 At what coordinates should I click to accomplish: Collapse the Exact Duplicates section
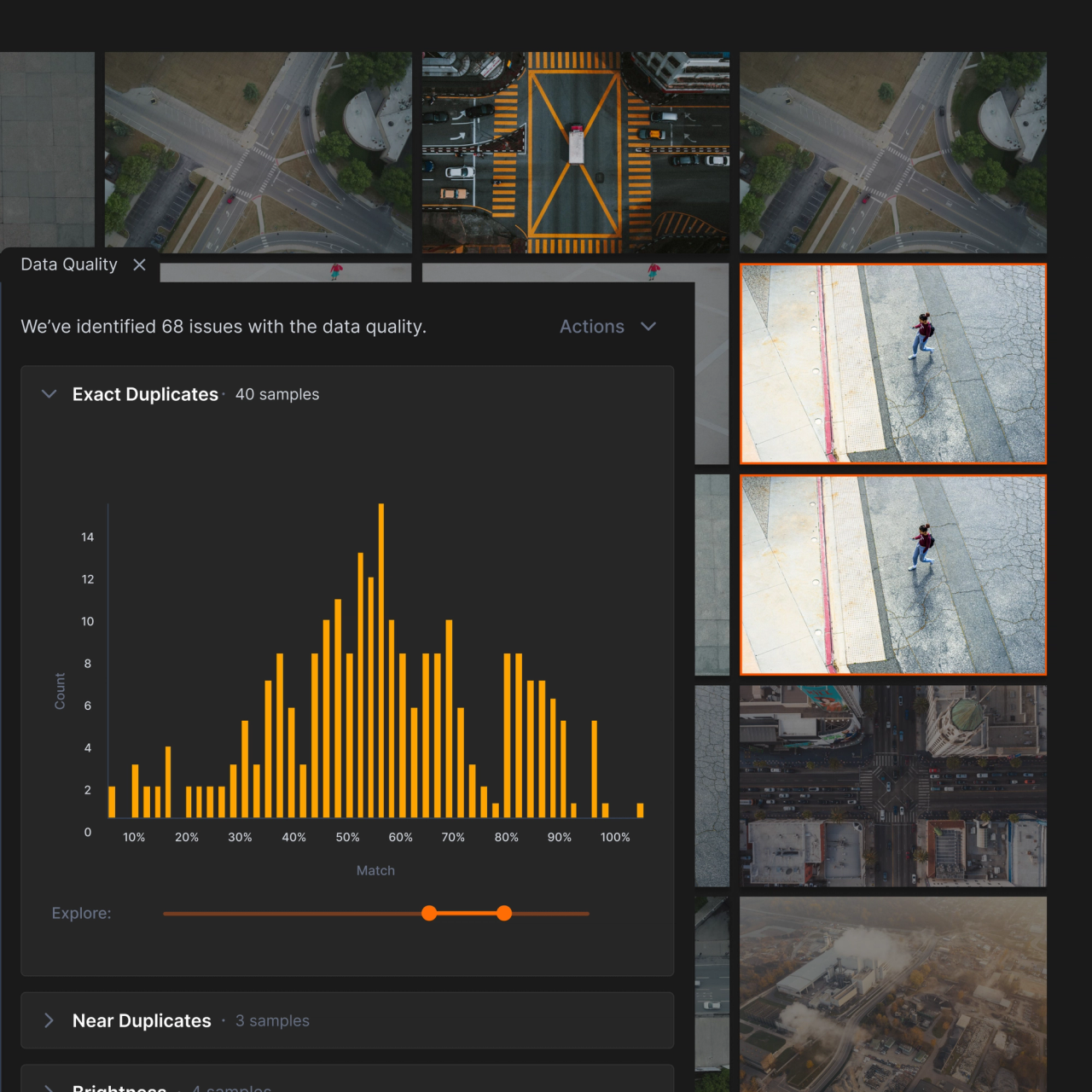pyautogui.click(x=49, y=394)
